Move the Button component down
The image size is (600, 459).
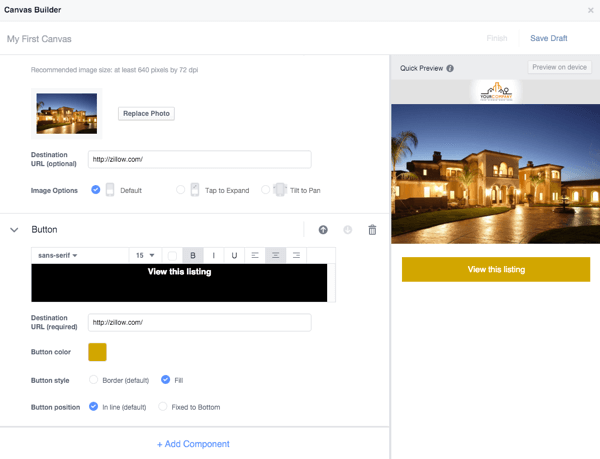pyautogui.click(x=348, y=230)
